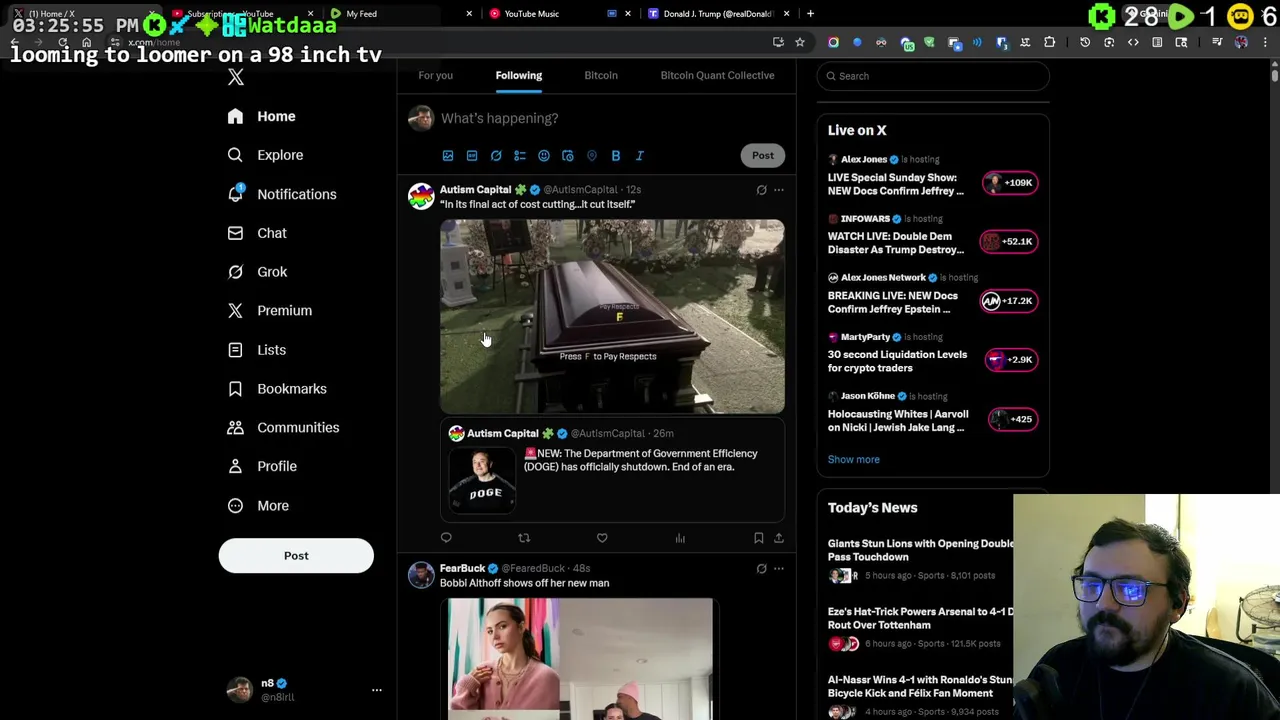
Task: Share the Autism Capital post
Action: pos(778,538)
